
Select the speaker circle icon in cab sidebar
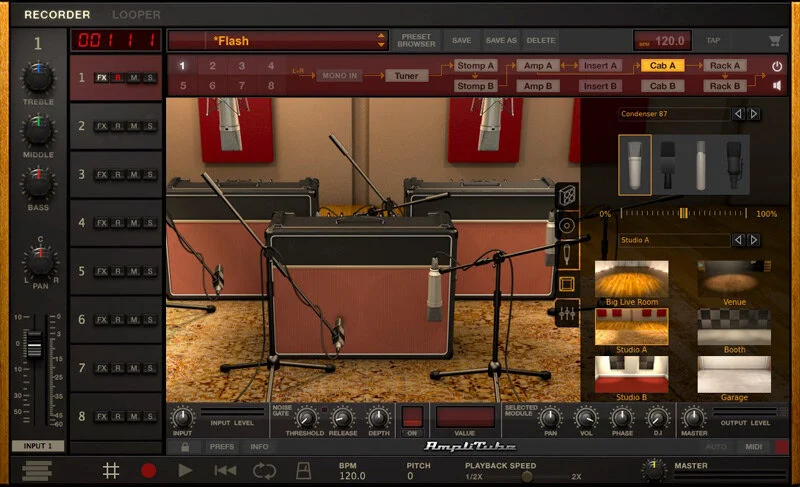click(567, 225)
